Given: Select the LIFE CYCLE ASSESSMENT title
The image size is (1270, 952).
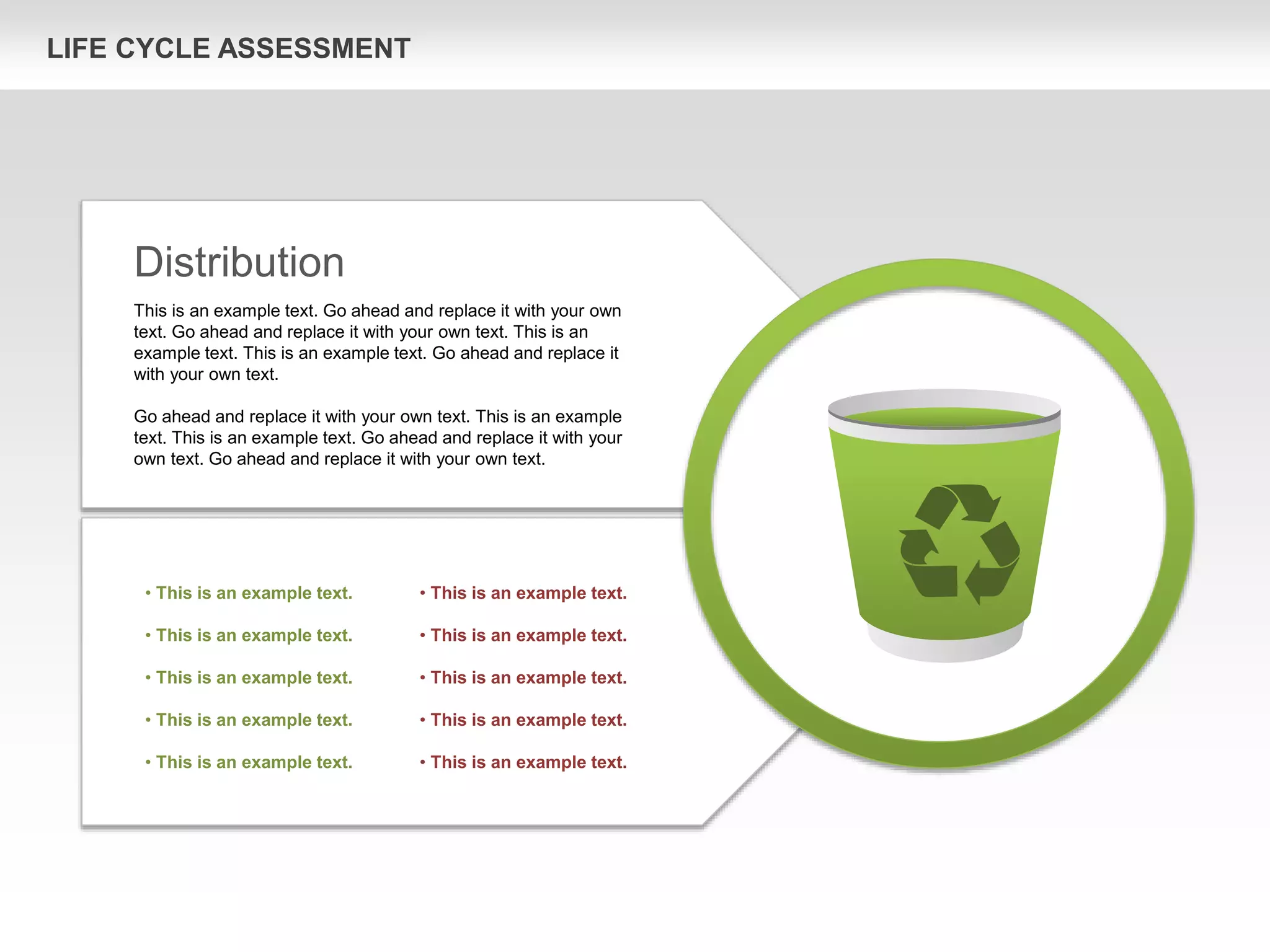Looking at the screenshot, I should click(x=229, y=48).
